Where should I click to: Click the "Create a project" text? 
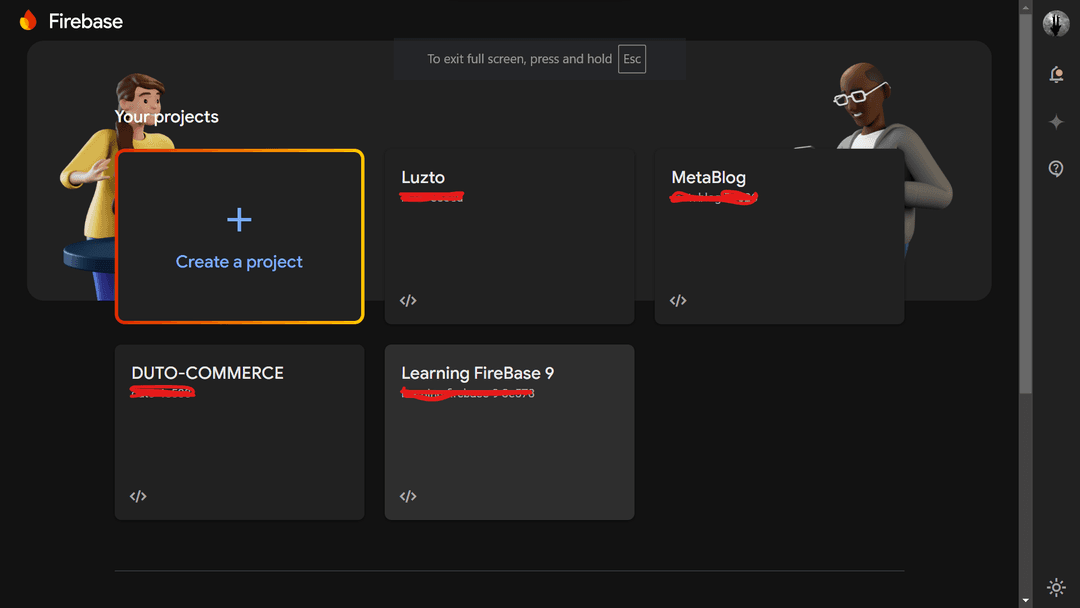tap(239, 262)
